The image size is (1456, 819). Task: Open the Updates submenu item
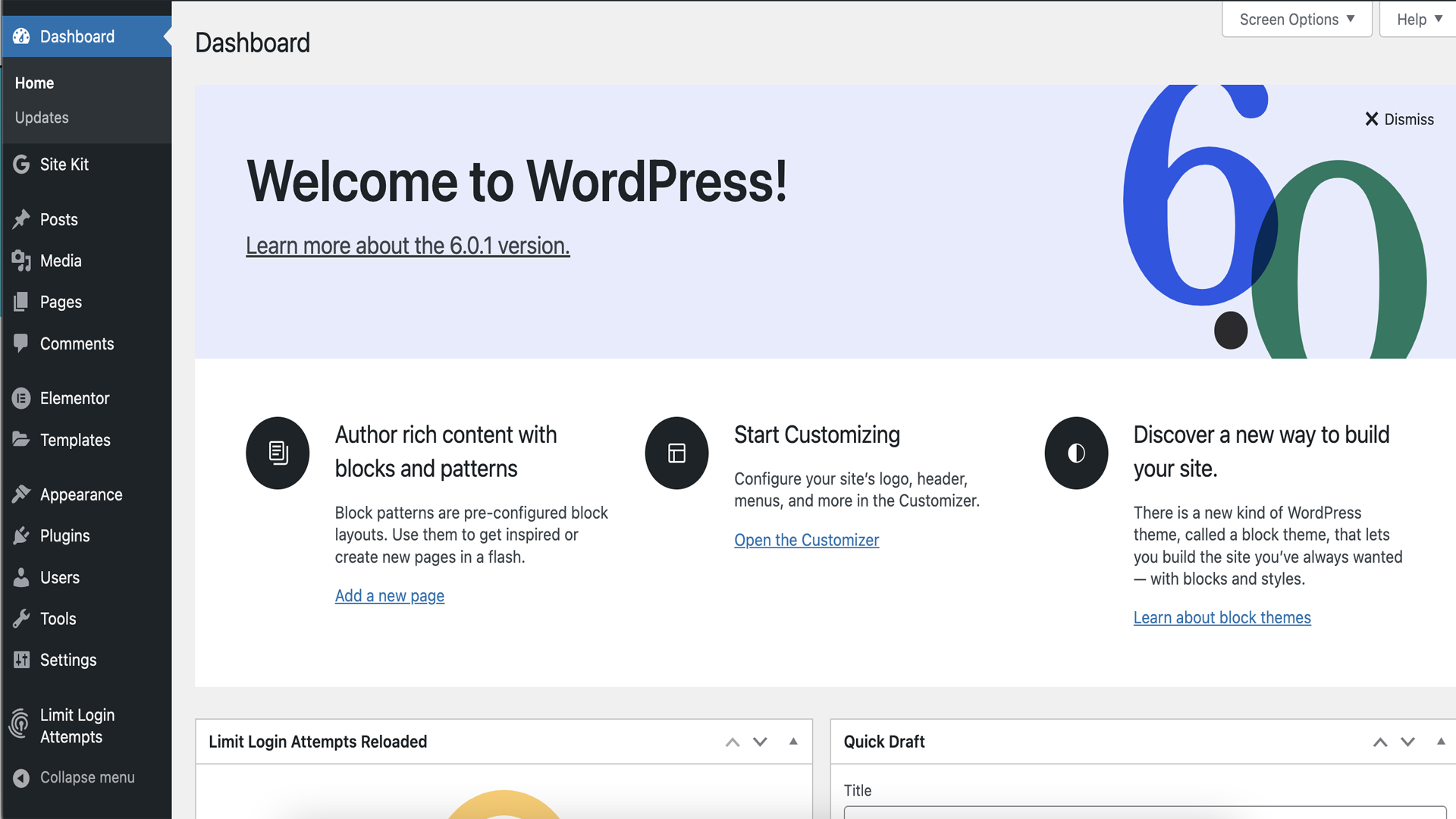[42, 118]
